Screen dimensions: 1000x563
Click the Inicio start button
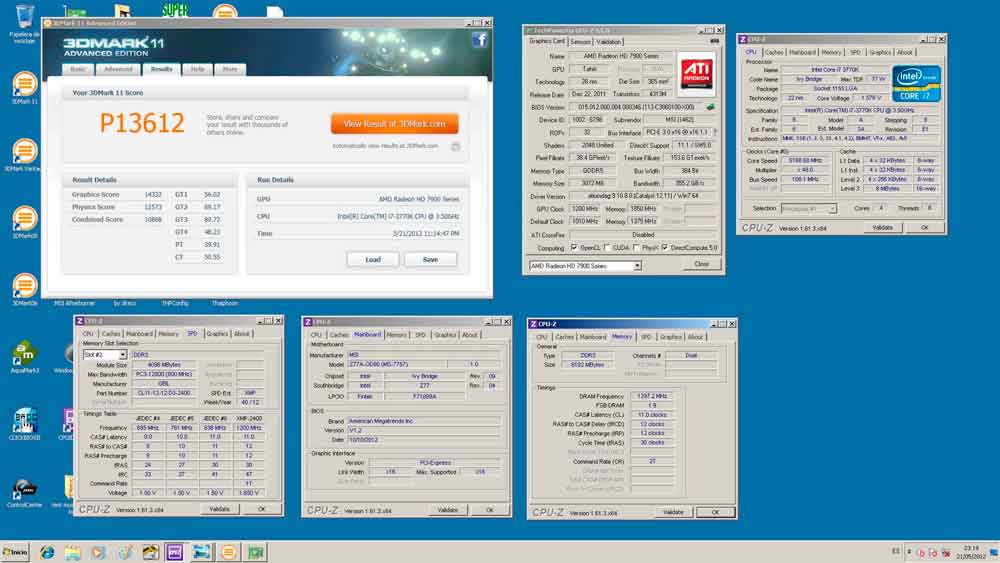tap(15, 552)
